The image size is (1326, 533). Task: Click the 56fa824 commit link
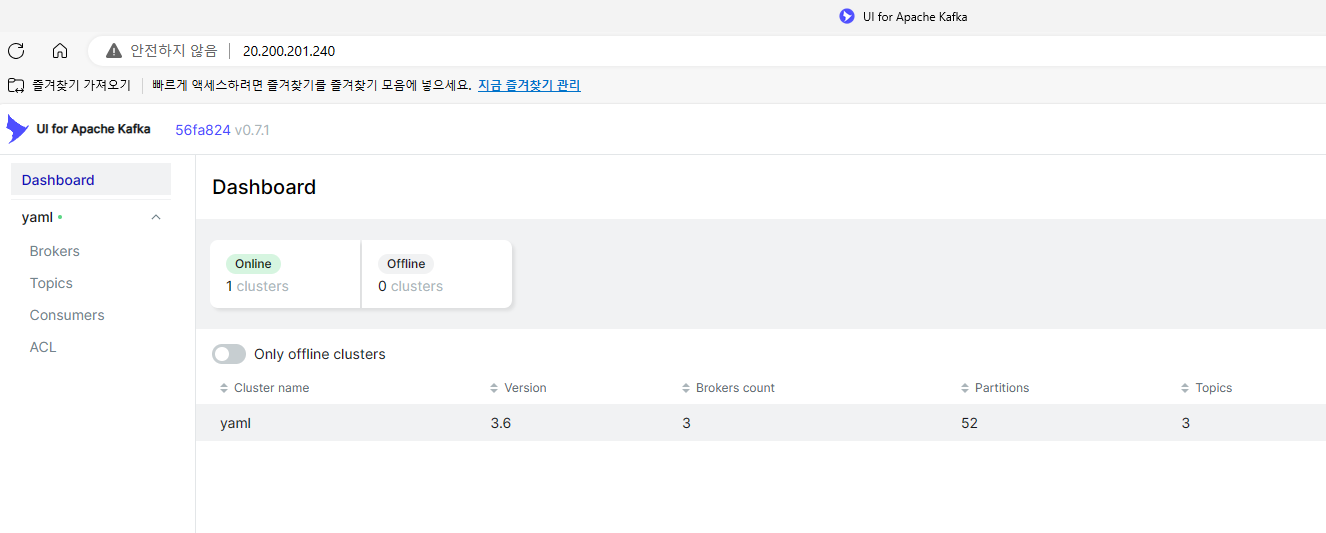coord(203,130)
